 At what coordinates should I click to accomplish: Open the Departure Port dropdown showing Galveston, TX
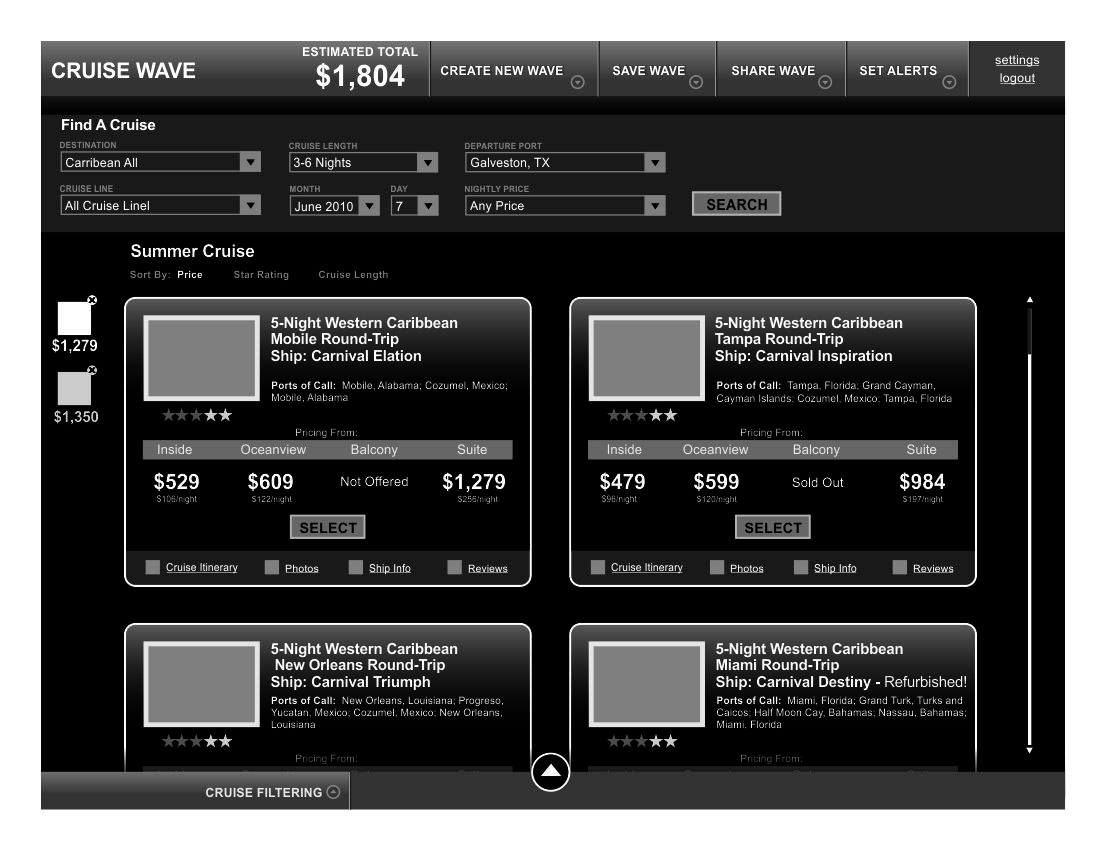tap(565, 162)
